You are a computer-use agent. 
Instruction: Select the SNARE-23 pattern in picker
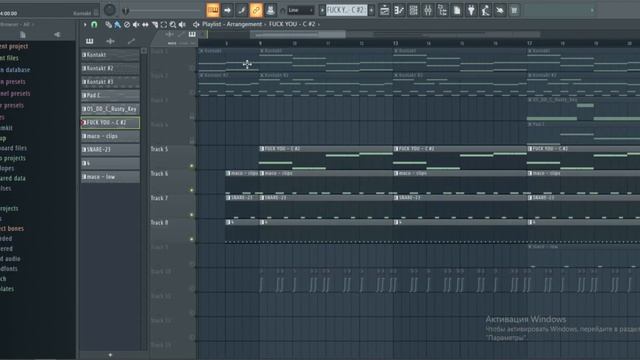(x=110, y=149)
